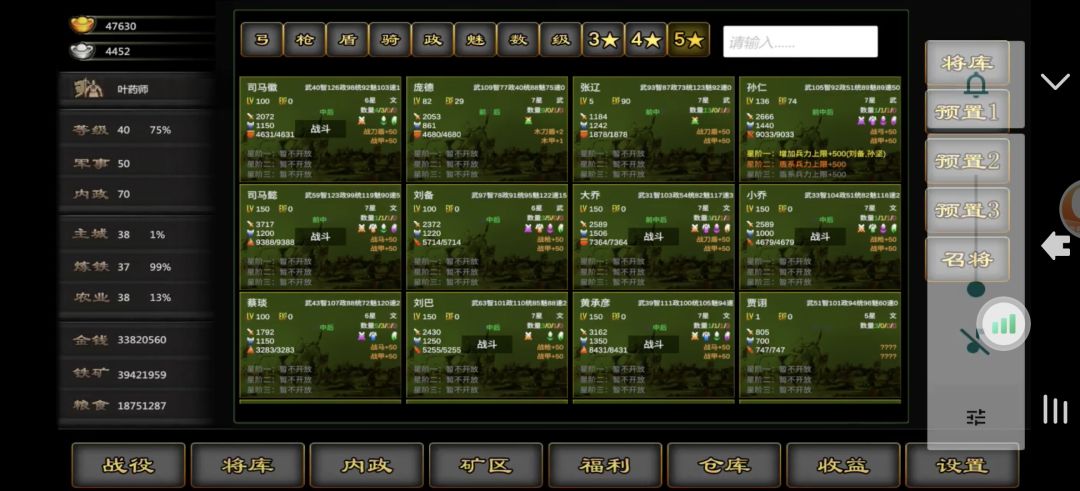The height and width of the screenshot is (491, 1080).
Task: Tap the sword icon beside 2666 on 孙仁's card
Action: click(750, 116)
